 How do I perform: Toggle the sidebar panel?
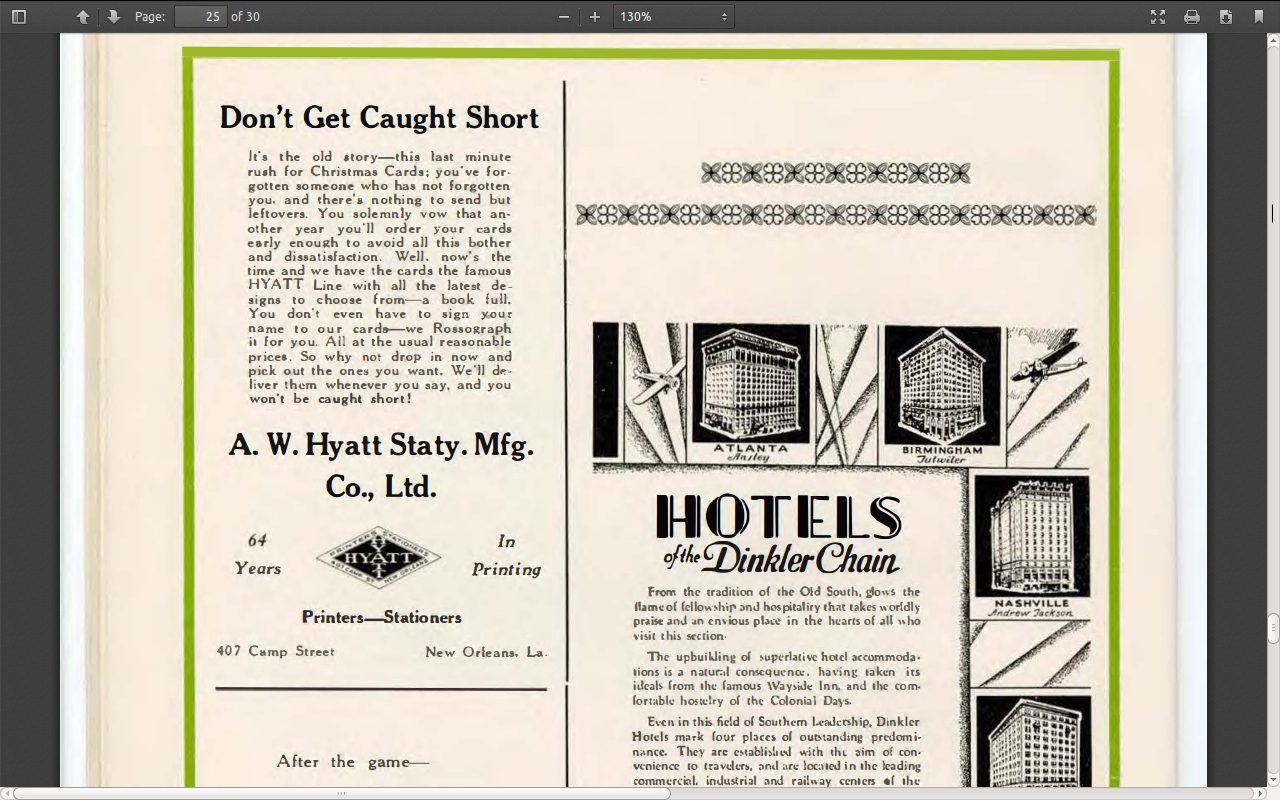coord(18,16)
